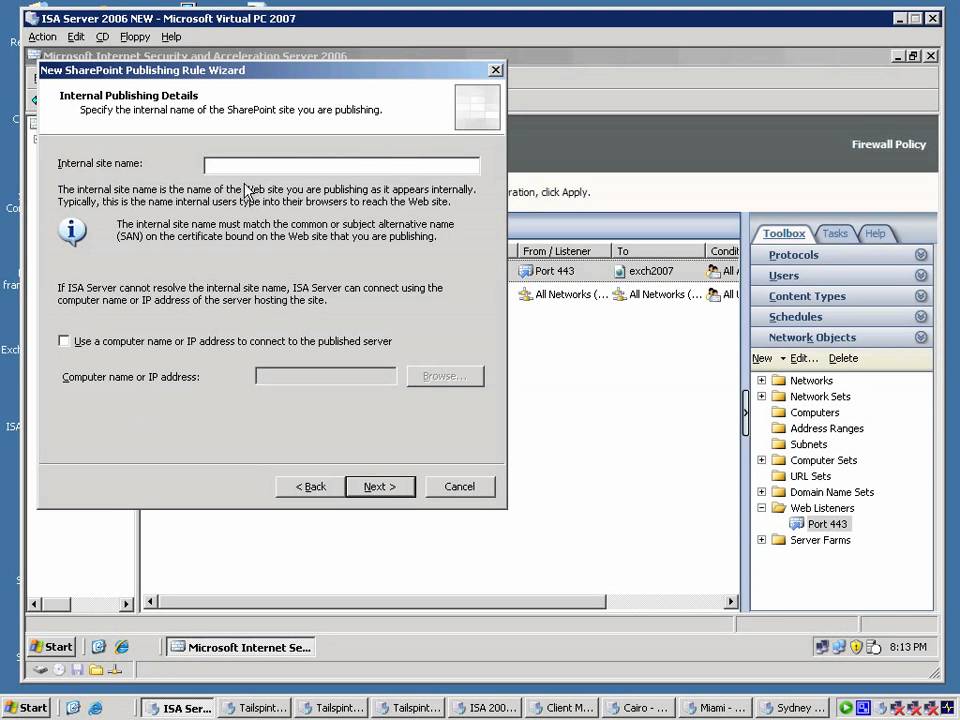Open the Floppy menu
960x720 pixels.
[x=135, y=37]
